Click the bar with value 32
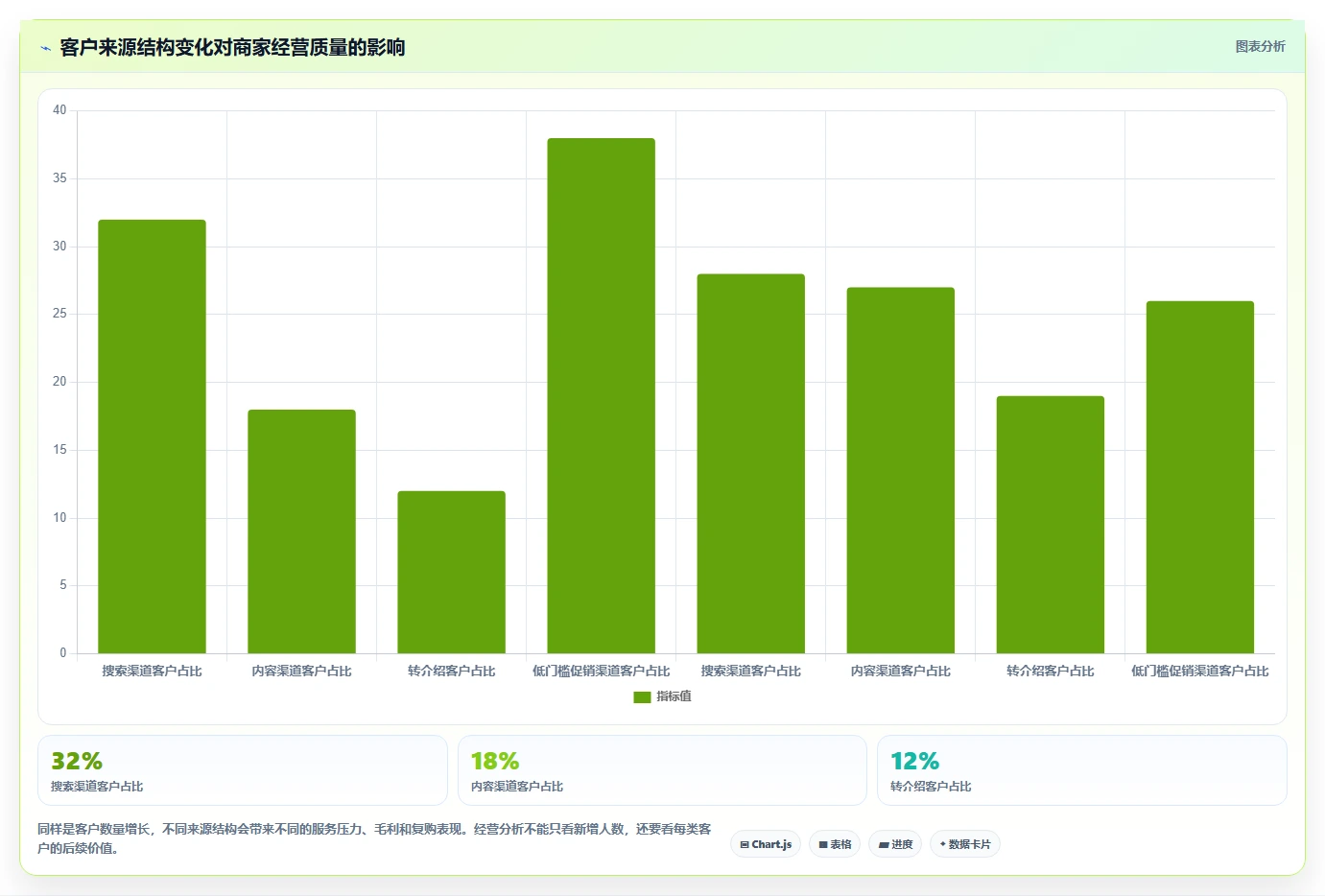Viewport: 1325px width, 896px height. [152, 436]
